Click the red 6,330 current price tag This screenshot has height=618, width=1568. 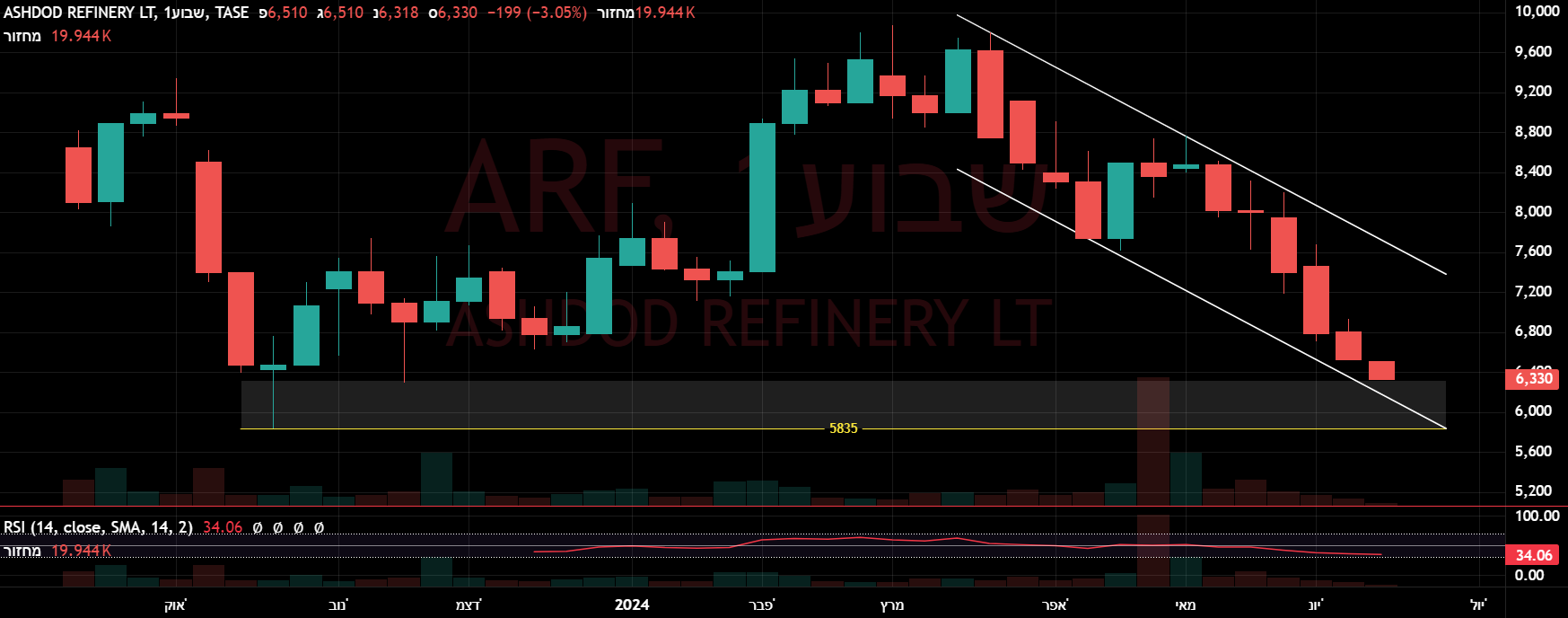pos(1533,378)
